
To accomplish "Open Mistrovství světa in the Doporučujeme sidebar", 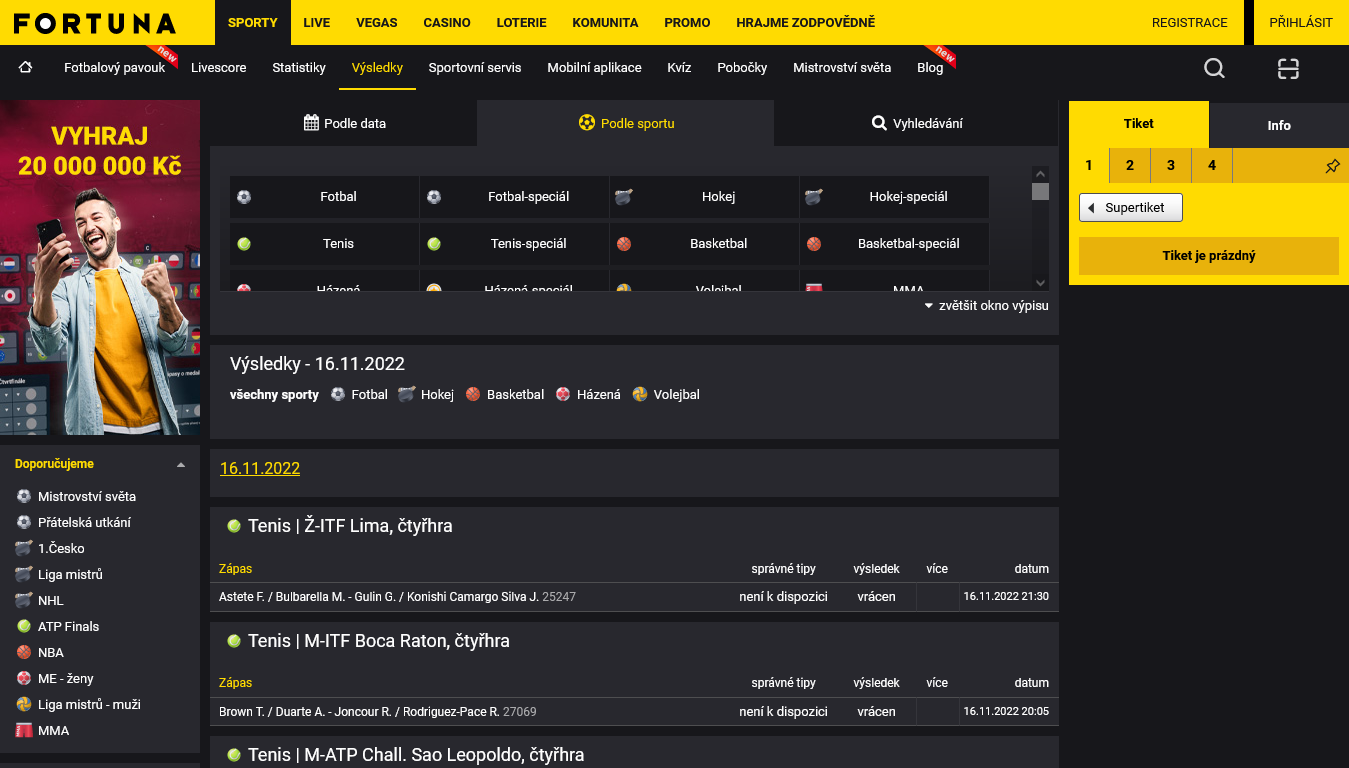I will coord(76,497).
